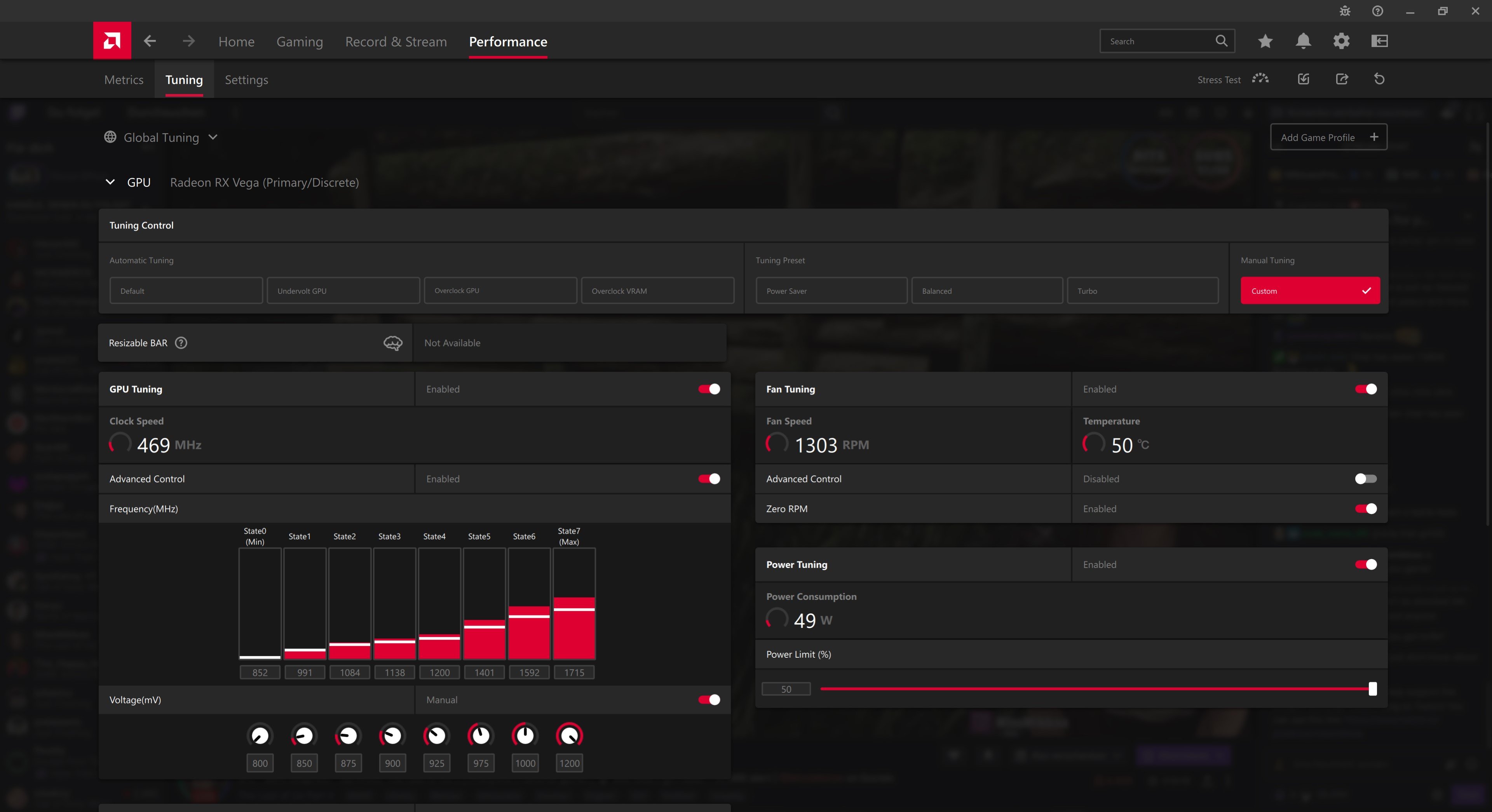This screenshot has height=812, width=1492.
Task: Turn off Zero RPM toggle
Action: tap(1365, 509)
